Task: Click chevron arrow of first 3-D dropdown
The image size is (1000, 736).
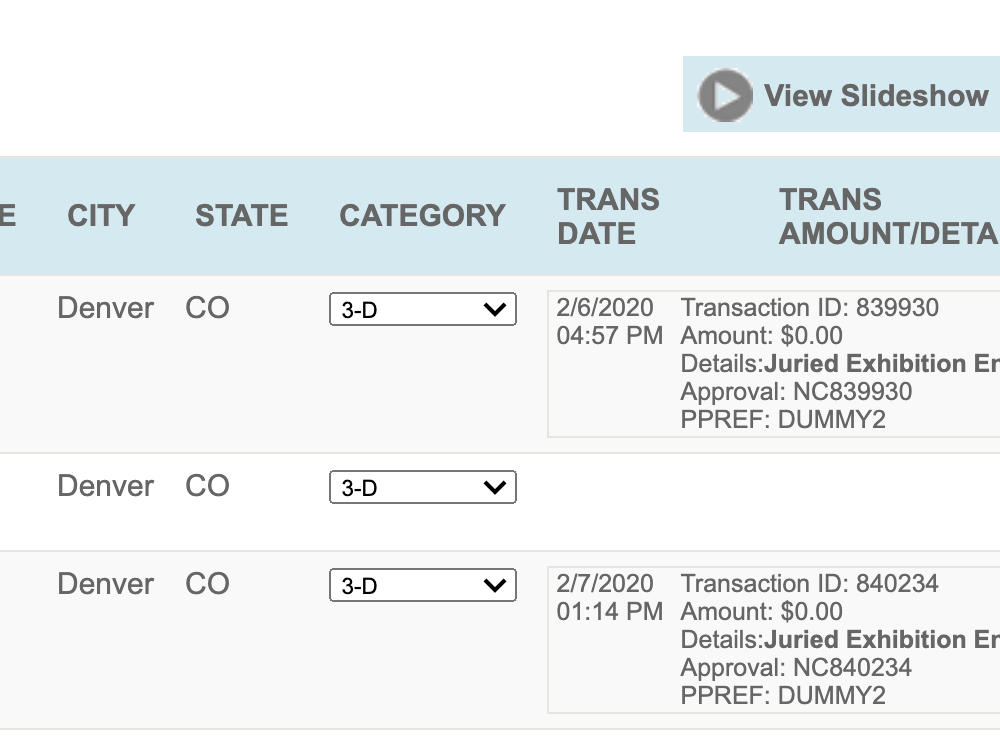Action: pyautogui.click(x=495, y=310)
